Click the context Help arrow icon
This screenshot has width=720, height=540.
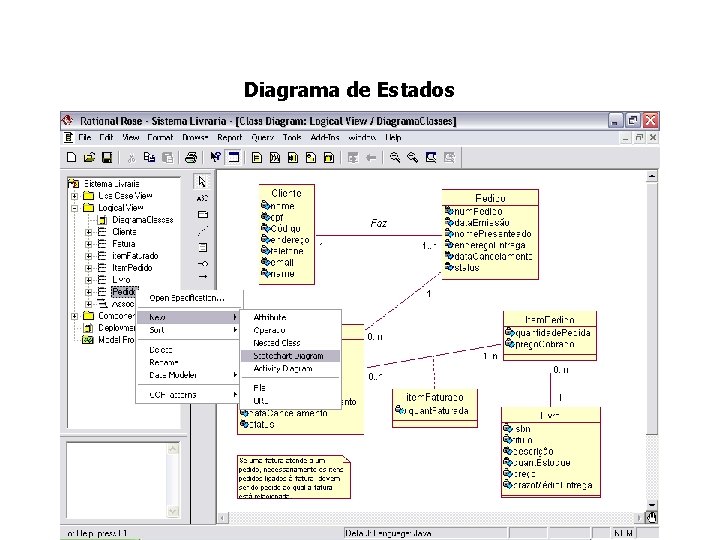tap(215, 158)
